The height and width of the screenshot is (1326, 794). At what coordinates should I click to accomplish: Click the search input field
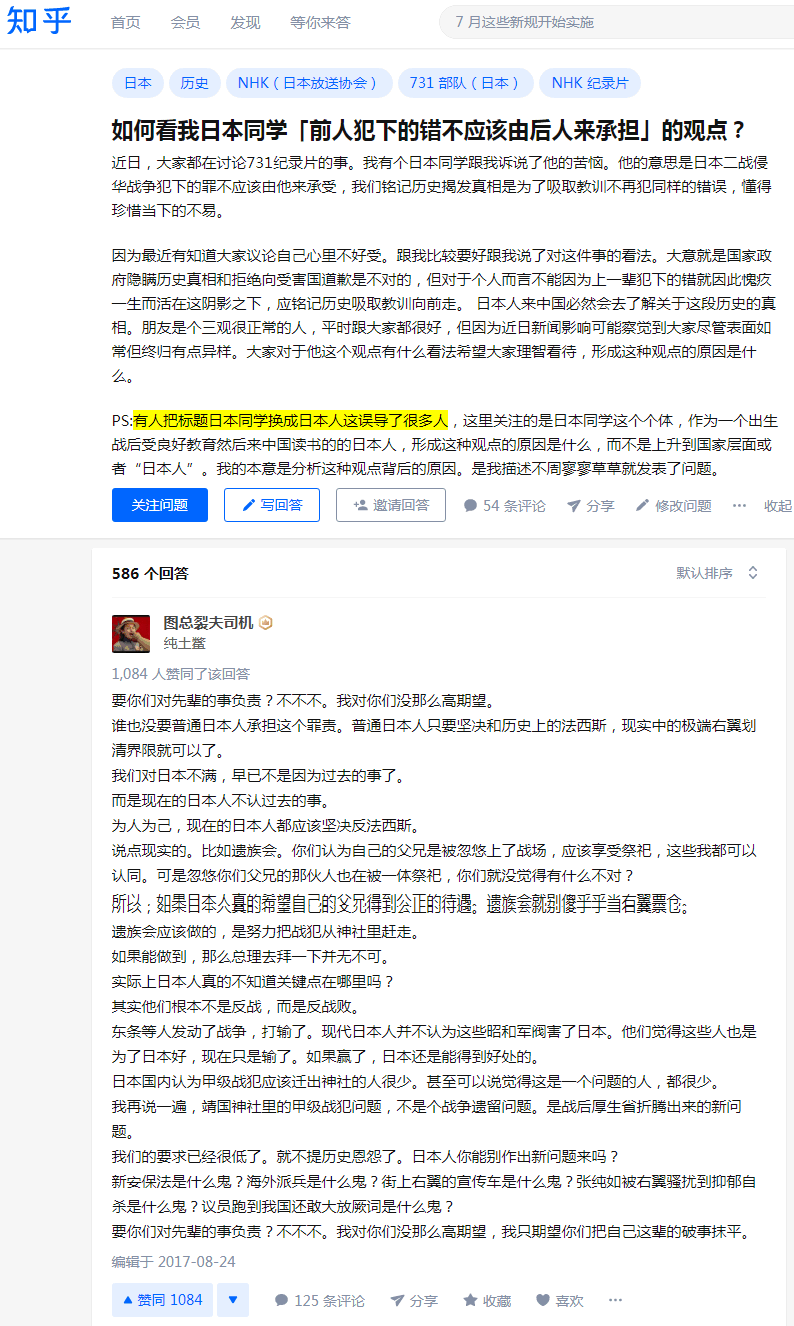(x=615, y=21)
